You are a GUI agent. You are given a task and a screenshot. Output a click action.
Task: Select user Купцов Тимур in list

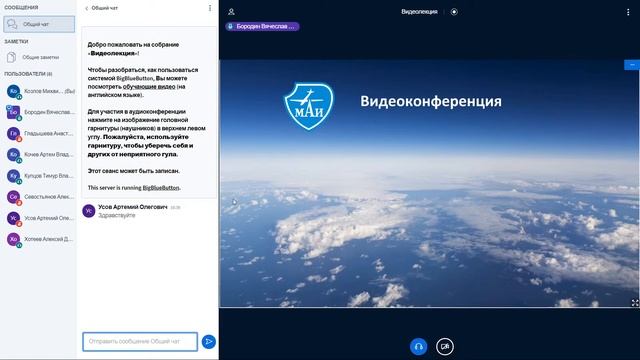pyautogui.click(x=40, y=176)
